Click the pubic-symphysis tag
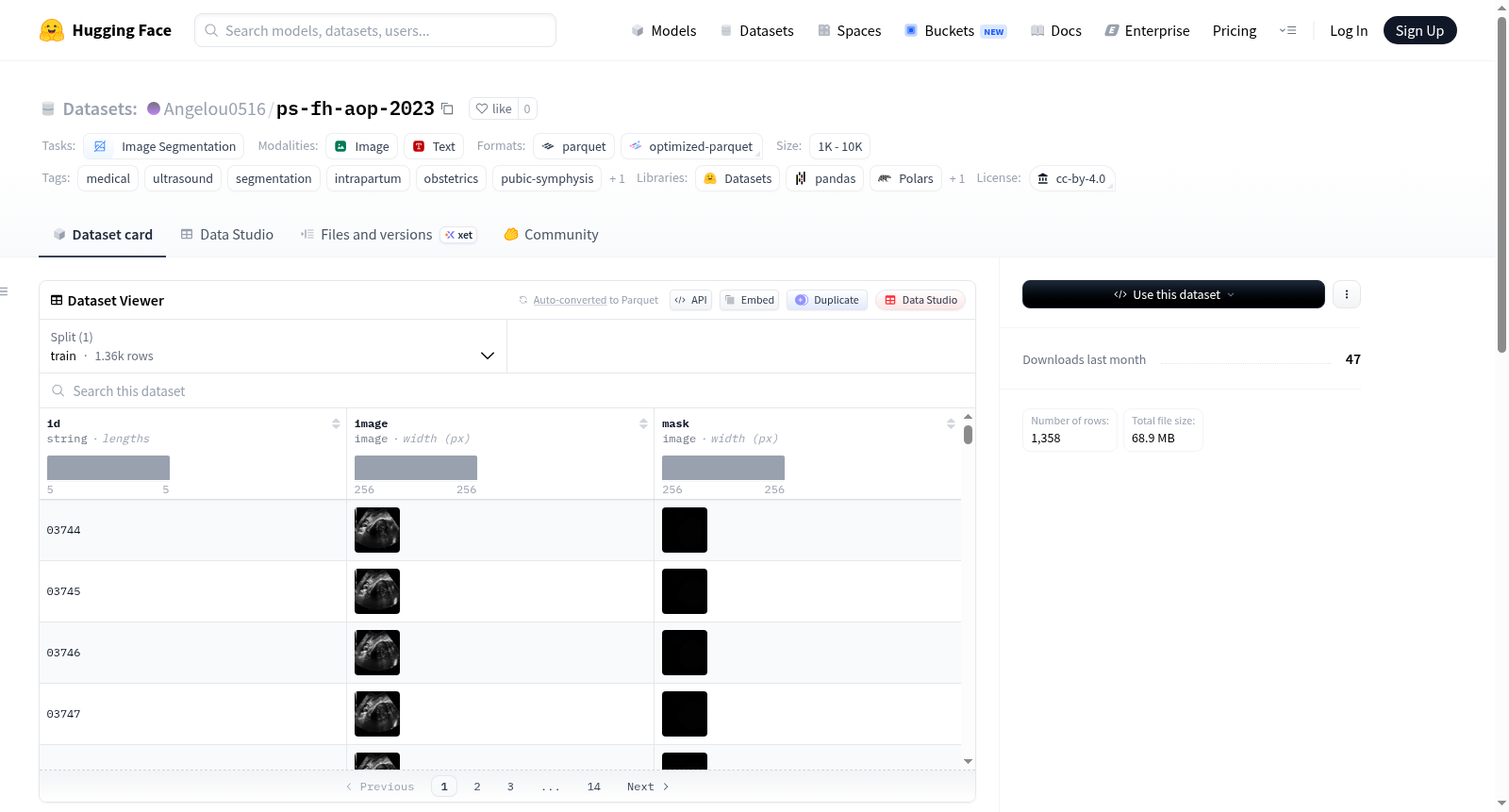 click(547, 178)
